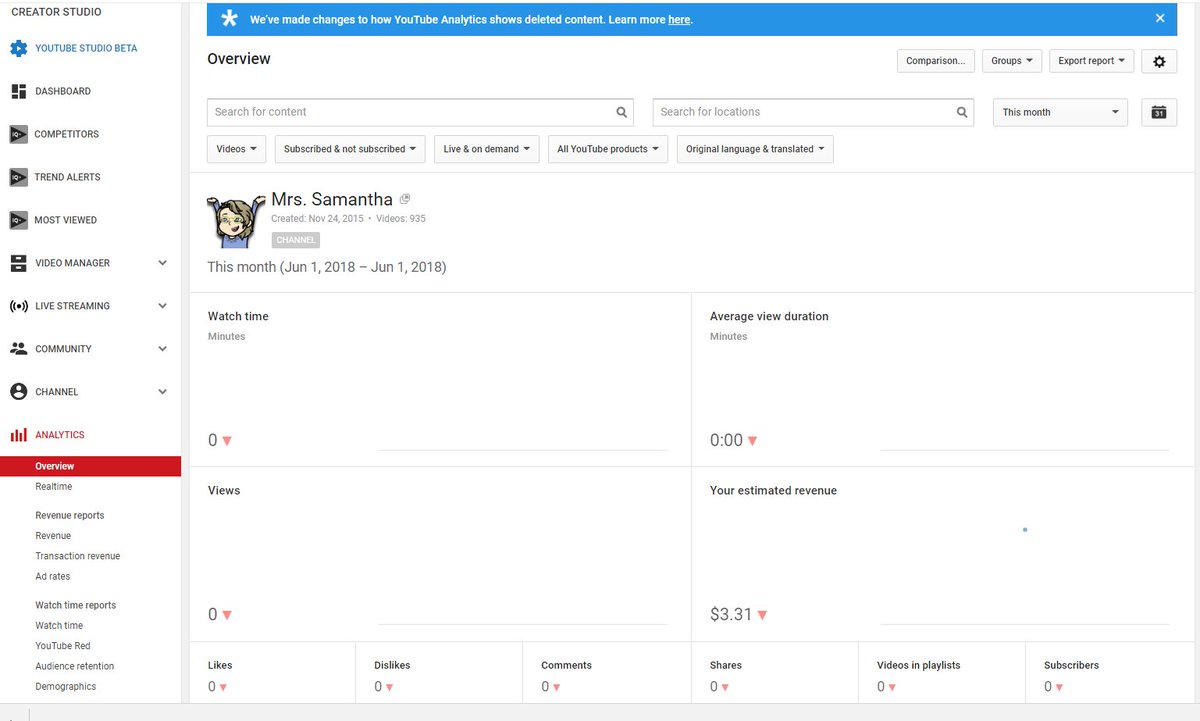Click the Community people icon

point(18,349)
